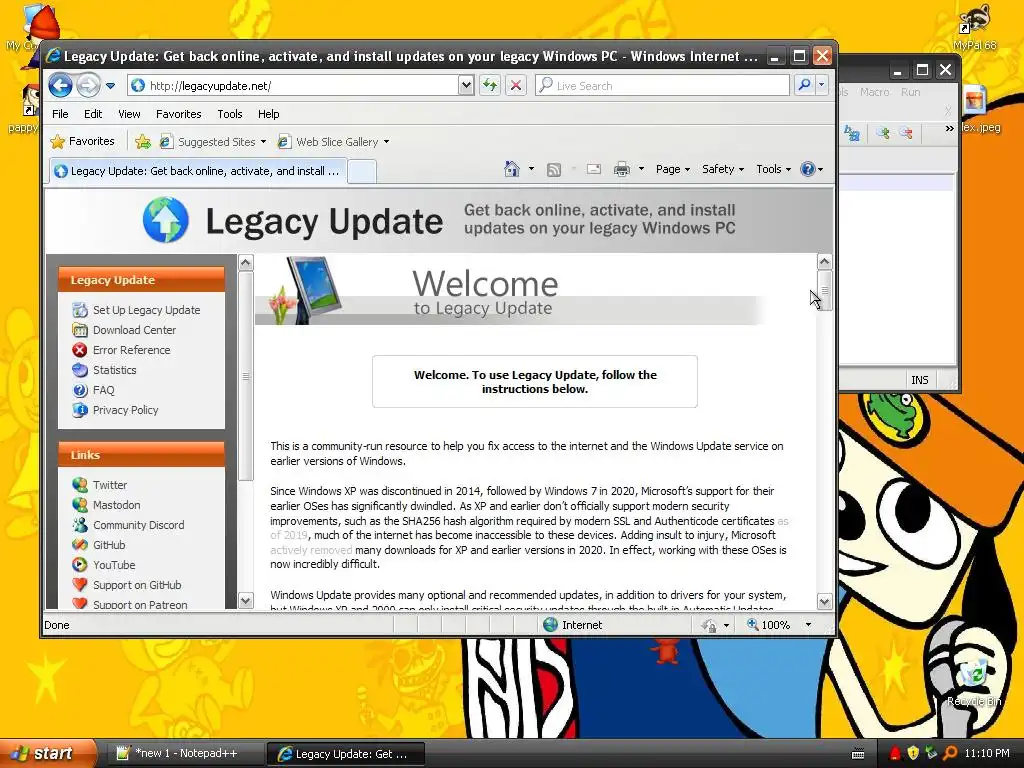Open the Download Center link
Screen dimensions: 1024x768
135,330
